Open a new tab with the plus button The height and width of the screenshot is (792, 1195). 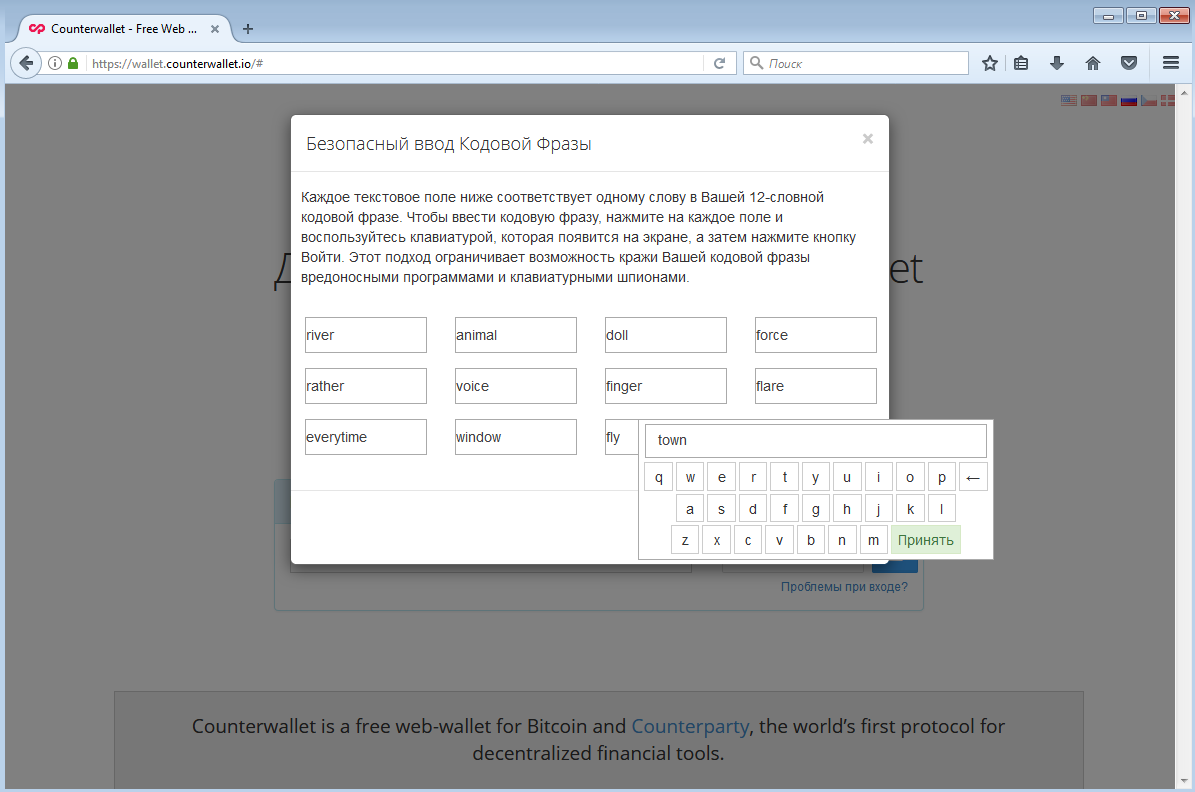pos(248,29)
